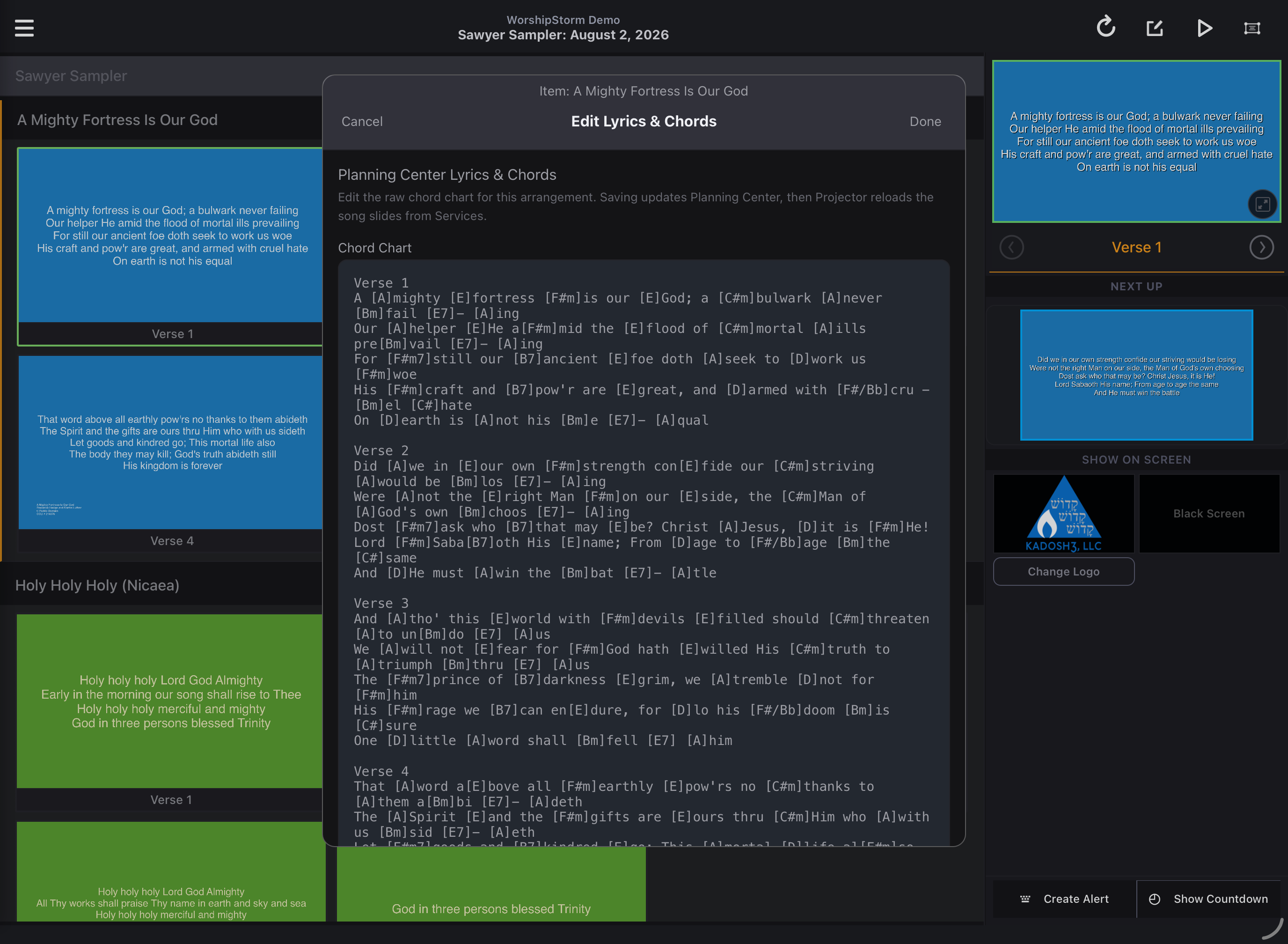The height and width of the screenshot is (944, 1288).
Task: Click the clock icon beside Show Countdown
Action: (x=1154, y=899)
